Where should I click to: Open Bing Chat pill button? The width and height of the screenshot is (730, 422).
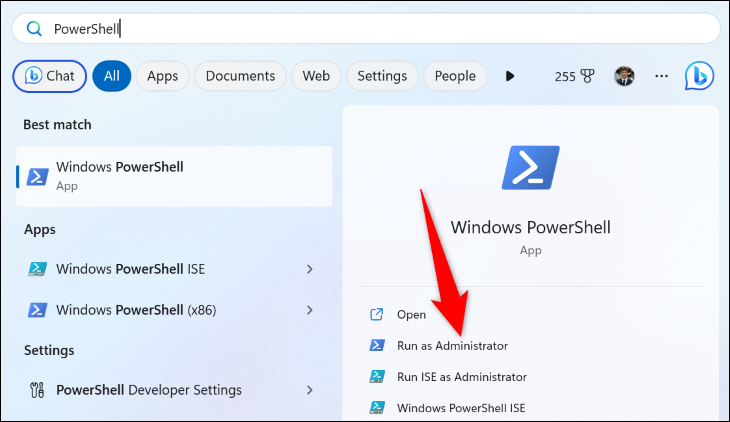(x=49, y=76)
